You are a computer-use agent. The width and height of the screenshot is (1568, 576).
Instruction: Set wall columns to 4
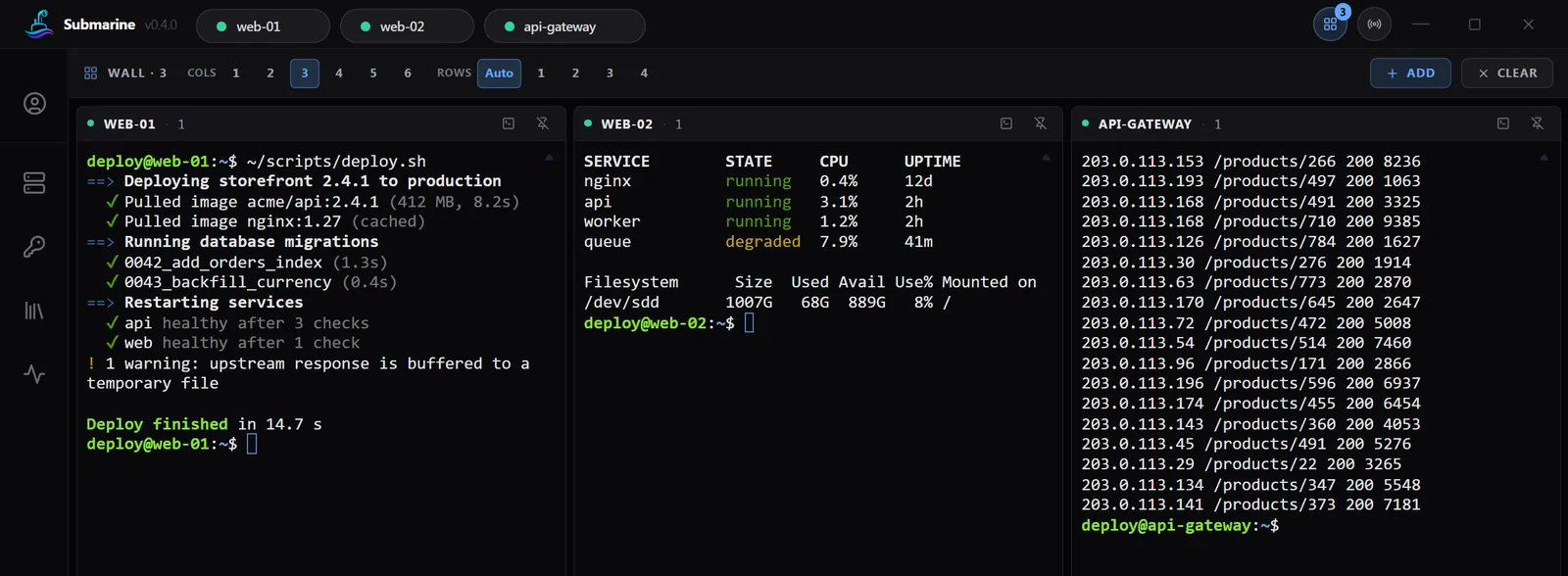[x=339, y=73]
